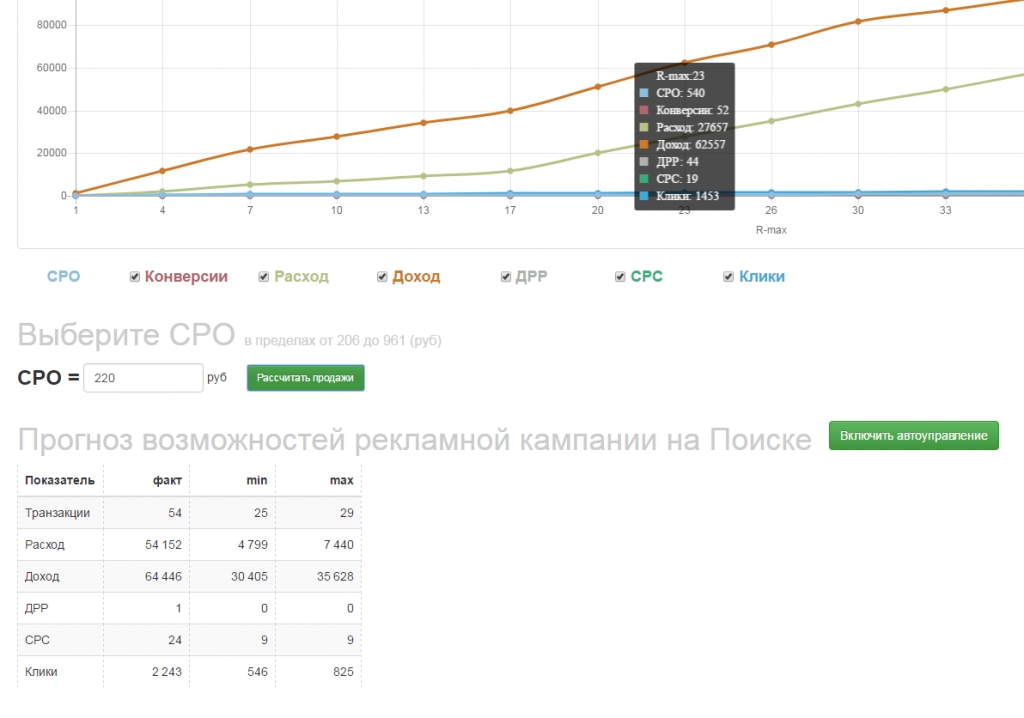Toggle the ДРР series checkbox
Viewport: 1024px width, 718px height.
[x=505, y=277]
